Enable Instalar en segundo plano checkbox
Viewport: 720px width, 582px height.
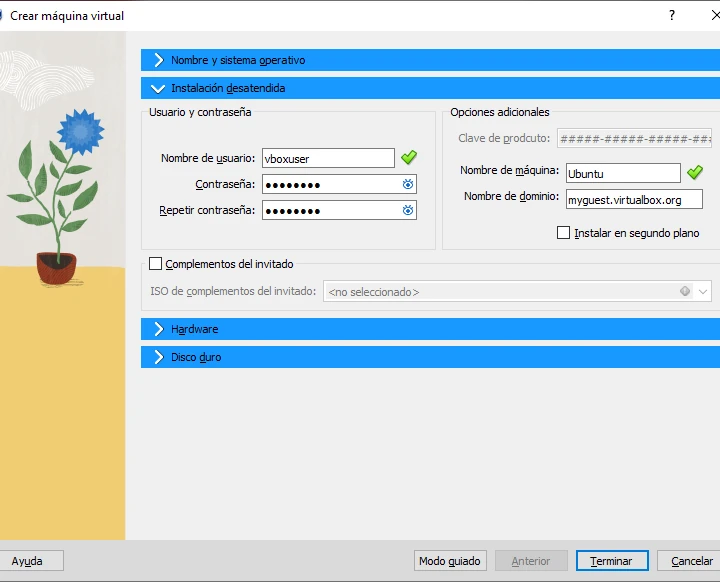(x=563, y=232)
